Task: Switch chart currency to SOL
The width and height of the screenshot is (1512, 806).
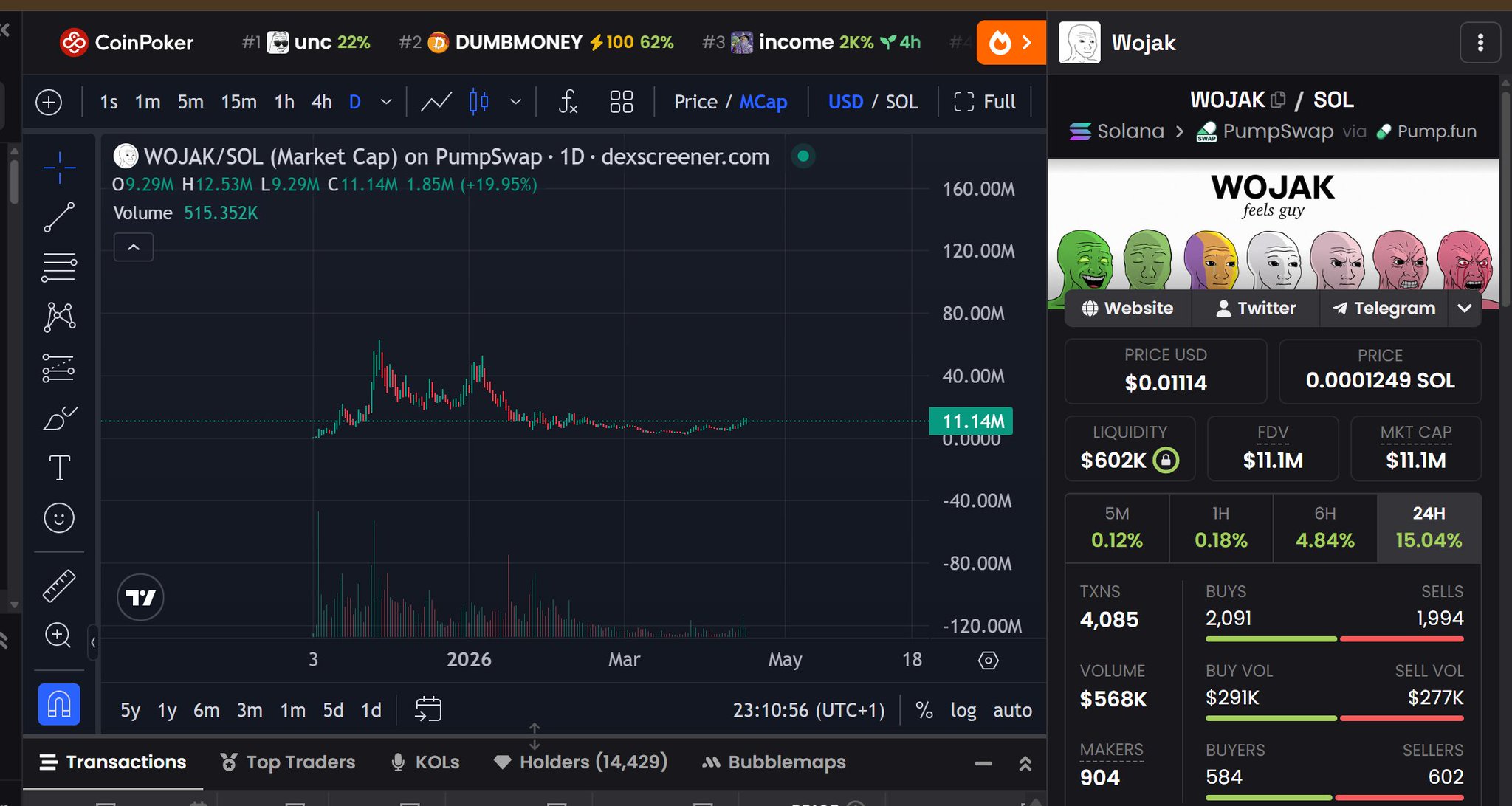Action: coord(901,102)
